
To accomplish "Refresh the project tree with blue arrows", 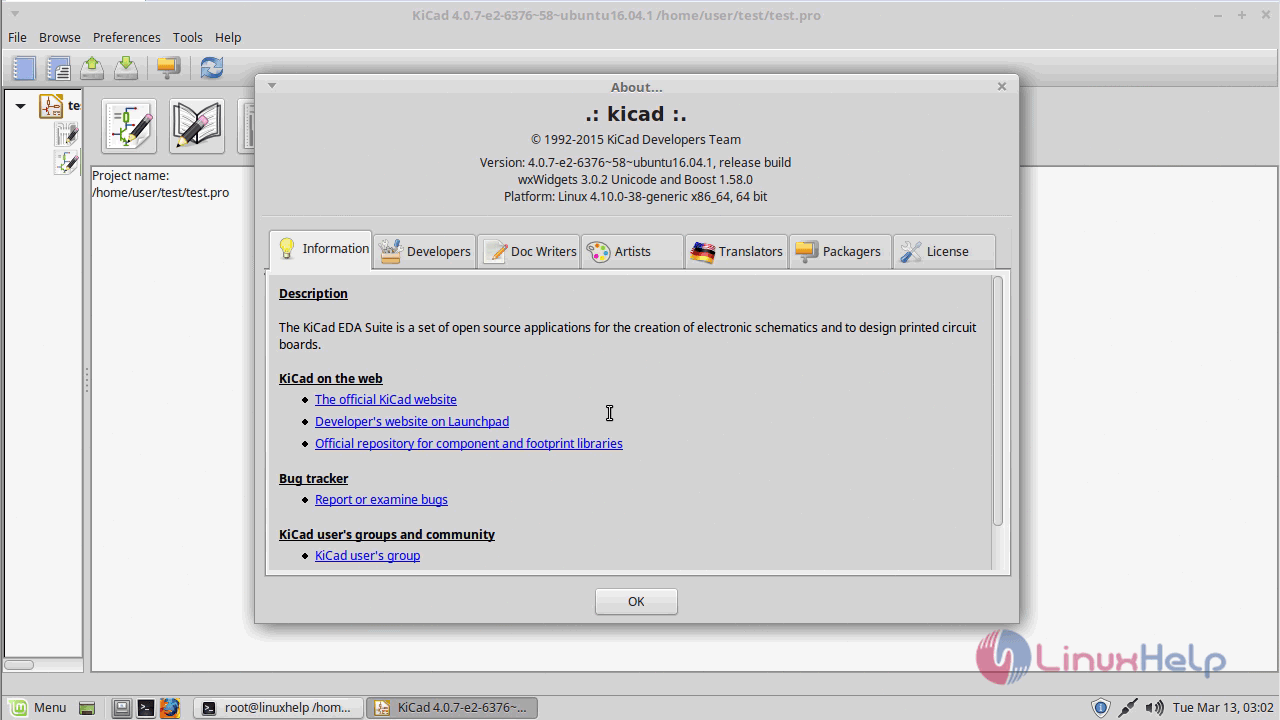I will pos(211,68).
